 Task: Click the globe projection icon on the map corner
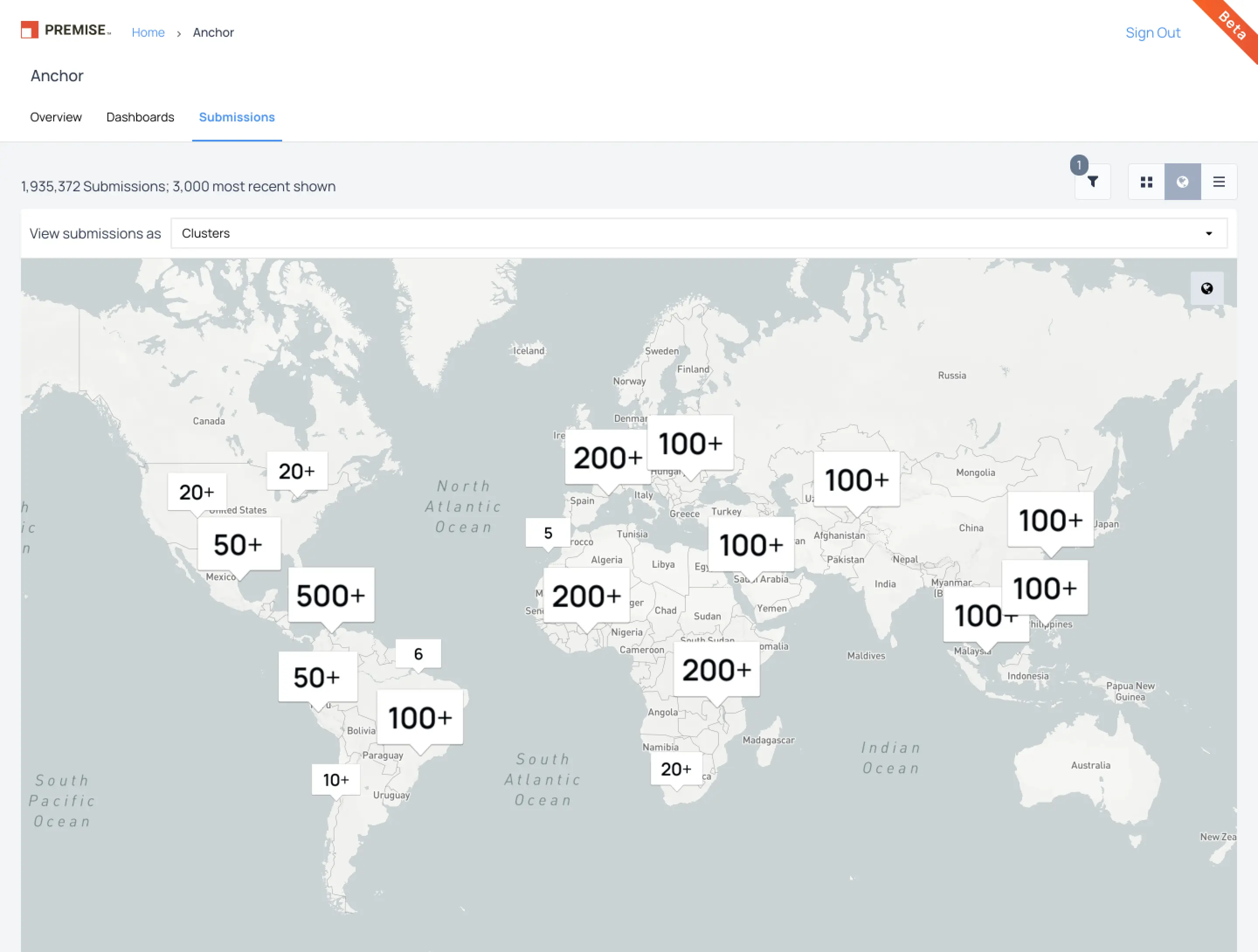pyautogui.click(x=1207, y=288)
